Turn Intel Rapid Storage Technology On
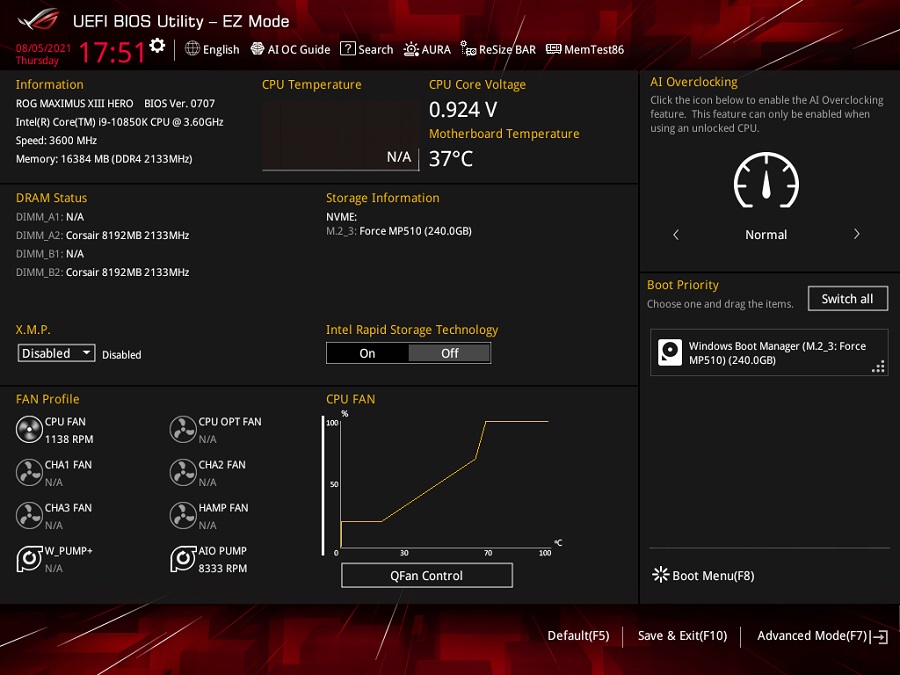 pyautogui.click(x=367, y=353)
